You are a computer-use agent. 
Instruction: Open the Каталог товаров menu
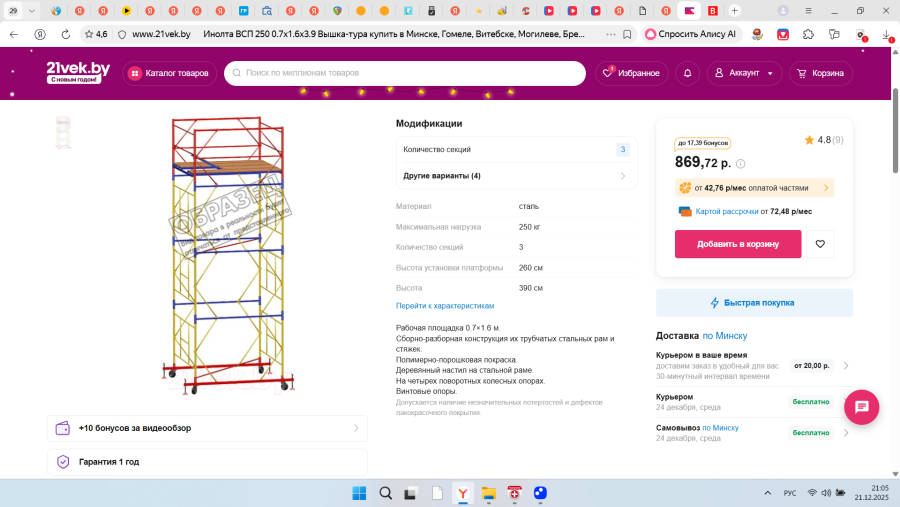(x=169, y=73)
